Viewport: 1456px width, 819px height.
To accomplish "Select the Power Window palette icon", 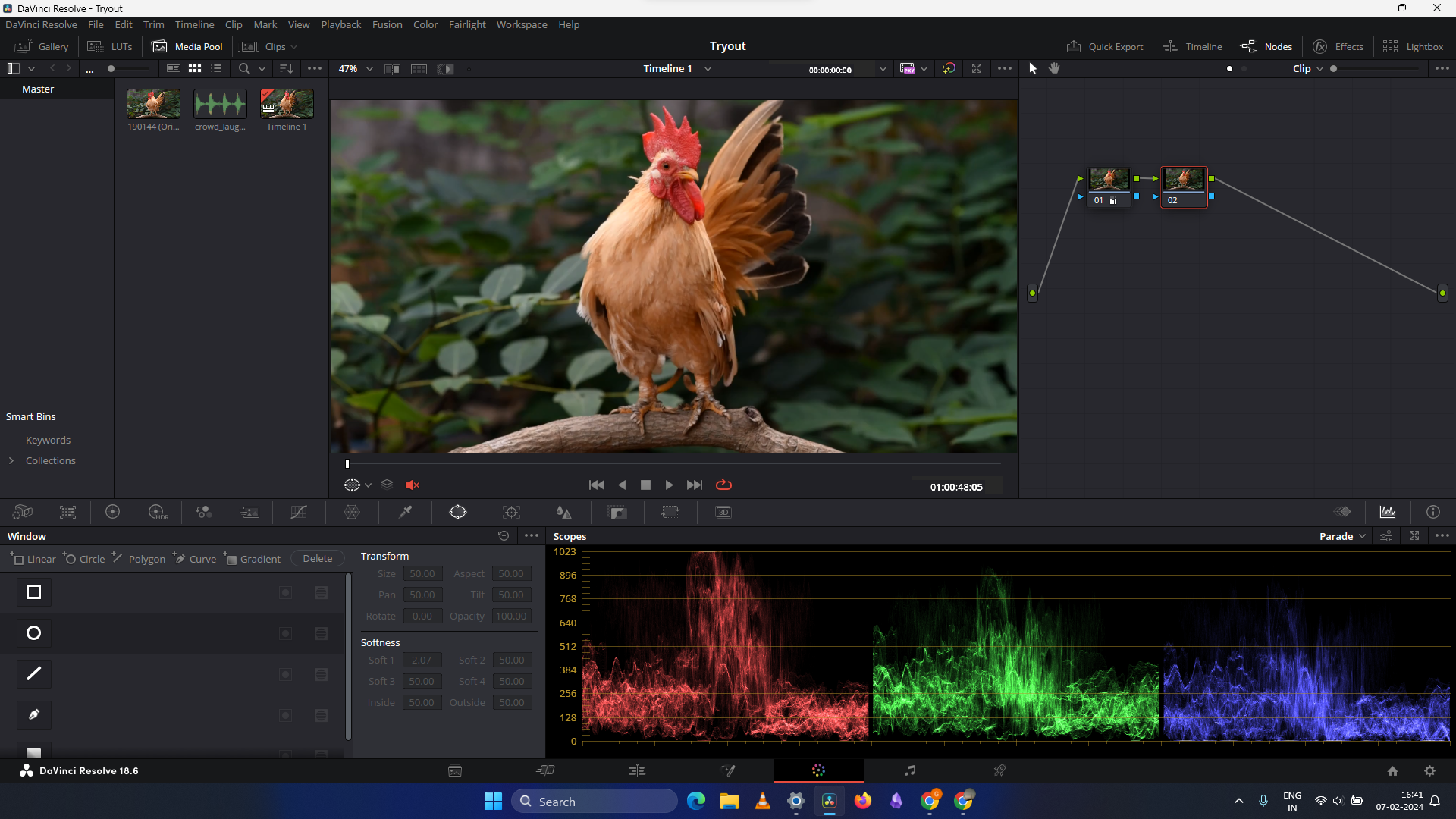I will point(458,513).
